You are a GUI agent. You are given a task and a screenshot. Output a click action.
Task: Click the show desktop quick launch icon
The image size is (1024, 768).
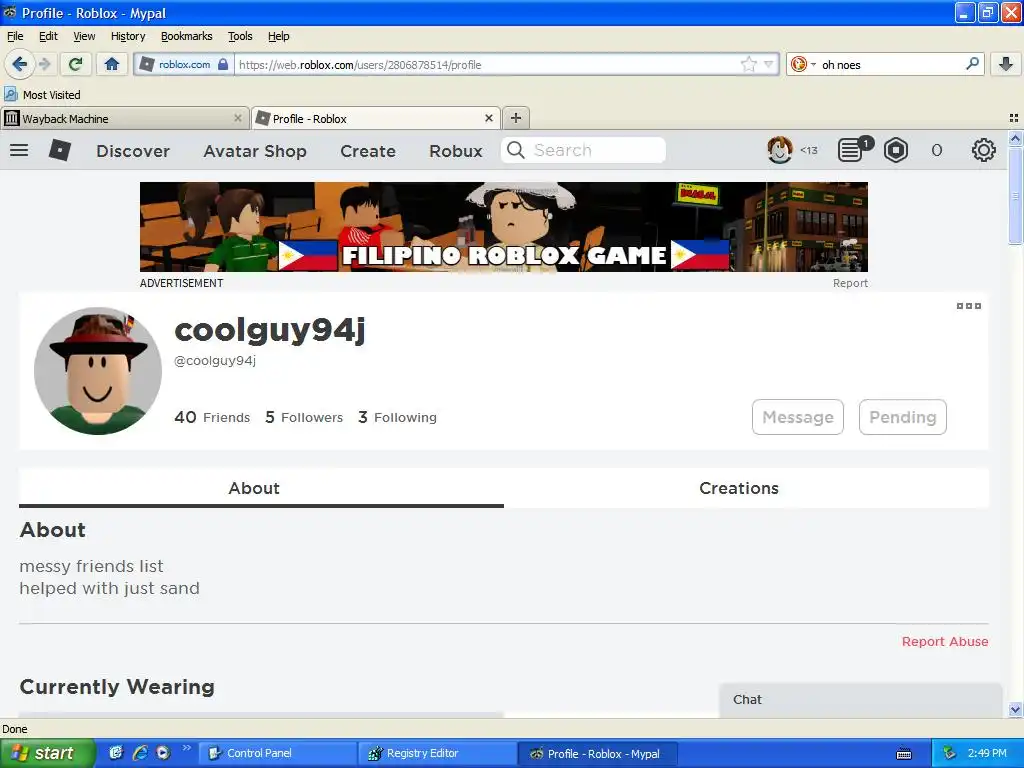click(x=116, y=753)
